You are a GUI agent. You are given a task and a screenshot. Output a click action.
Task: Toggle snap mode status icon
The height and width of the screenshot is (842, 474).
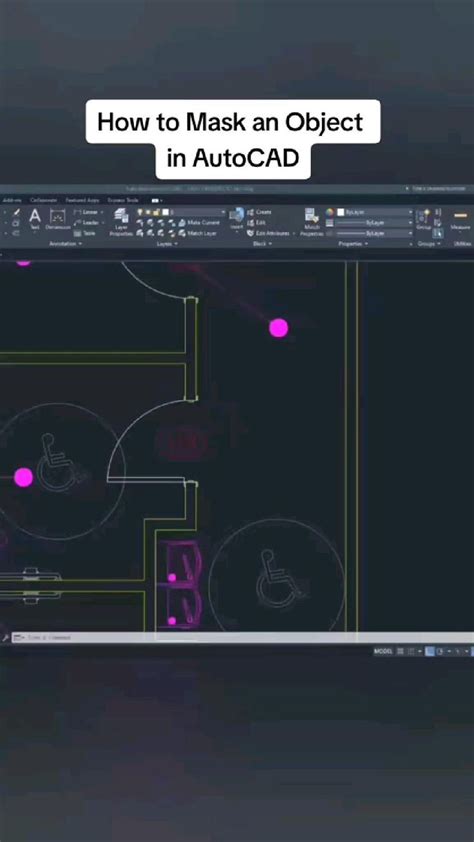pyautogui.click(x=411, y=651)
